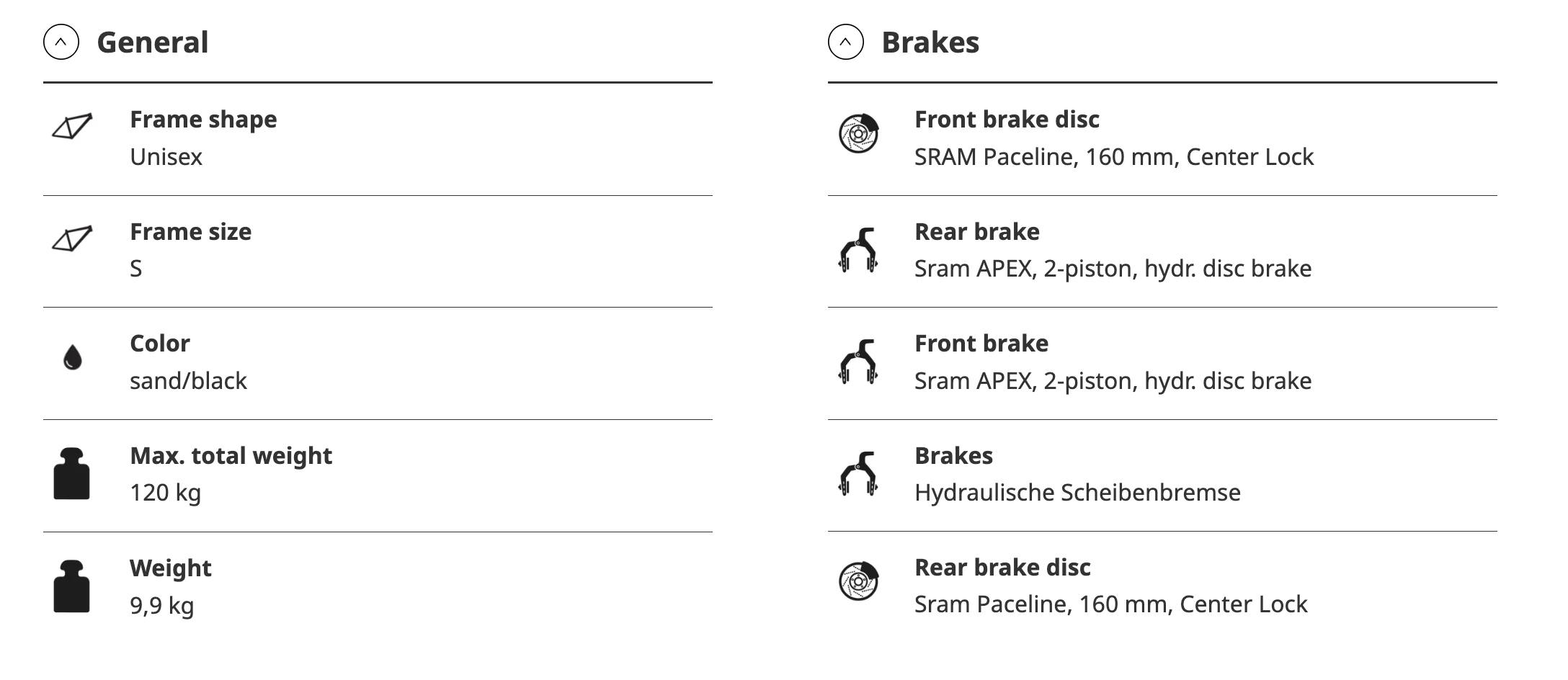Click the General section heading
Screen dimensions: 1568x680
click(153, 42)
